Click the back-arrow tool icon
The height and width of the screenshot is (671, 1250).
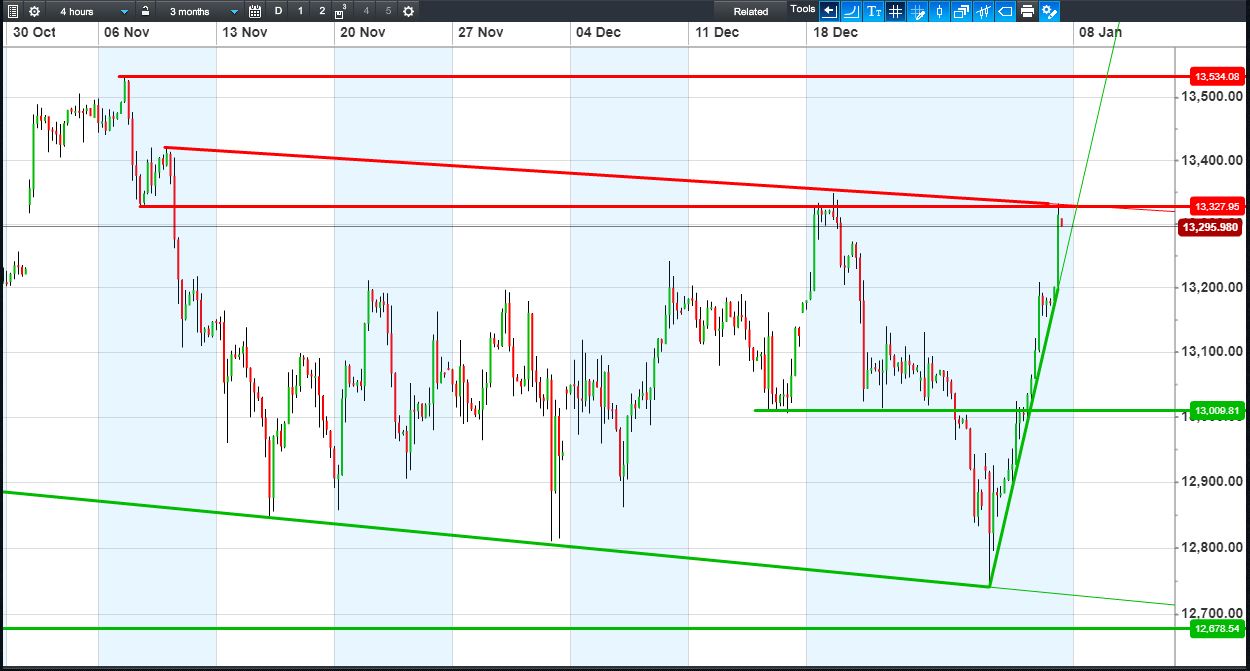coord(829,11)
